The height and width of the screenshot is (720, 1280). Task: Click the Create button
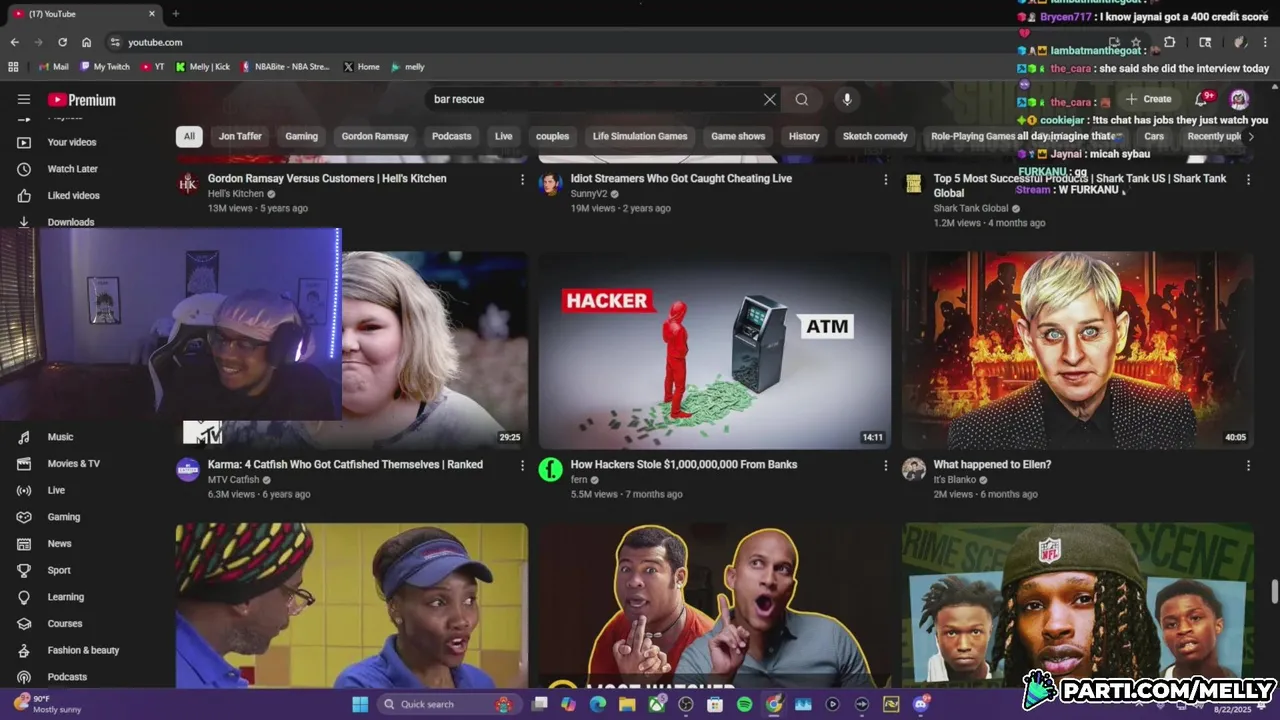[x=1148, y=99]
